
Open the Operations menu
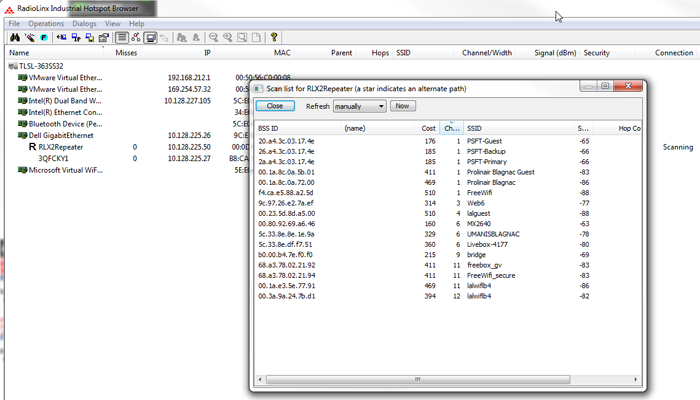(46, 24)
